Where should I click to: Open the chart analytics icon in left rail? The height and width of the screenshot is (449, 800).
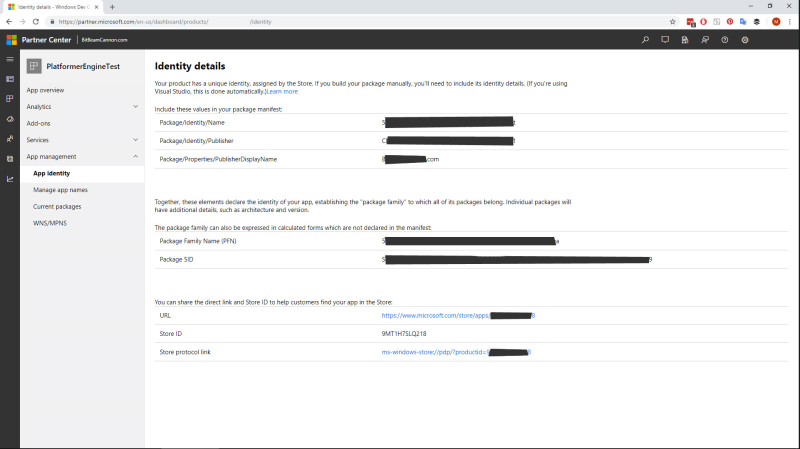10,179
